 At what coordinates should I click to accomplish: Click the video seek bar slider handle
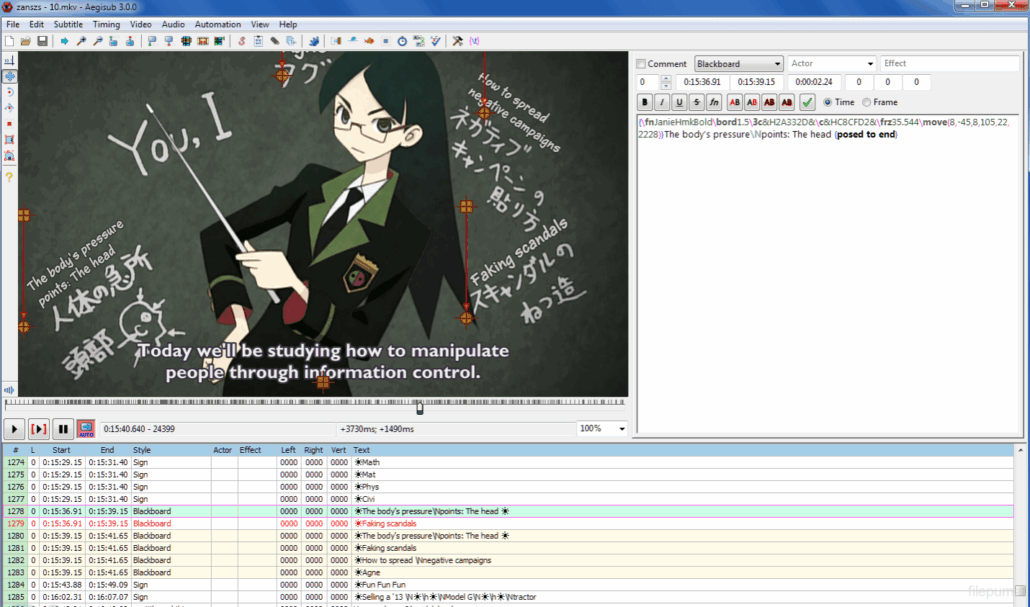420,407
